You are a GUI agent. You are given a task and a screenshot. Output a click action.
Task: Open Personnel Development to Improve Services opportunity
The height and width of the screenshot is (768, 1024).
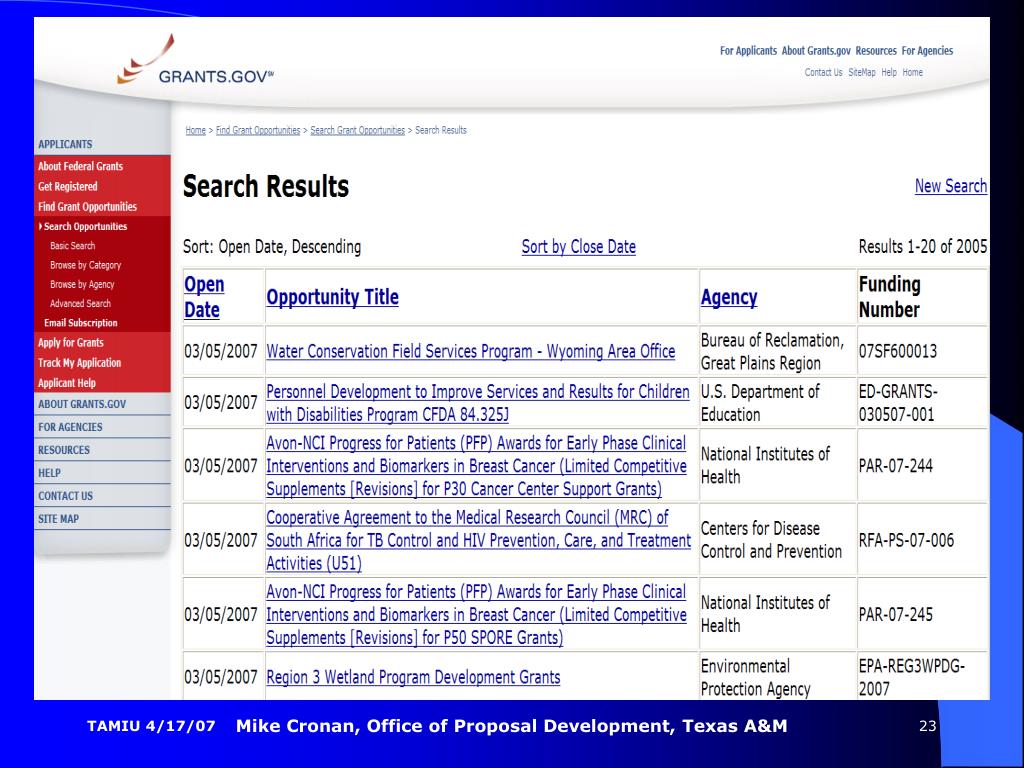(477, 403)
